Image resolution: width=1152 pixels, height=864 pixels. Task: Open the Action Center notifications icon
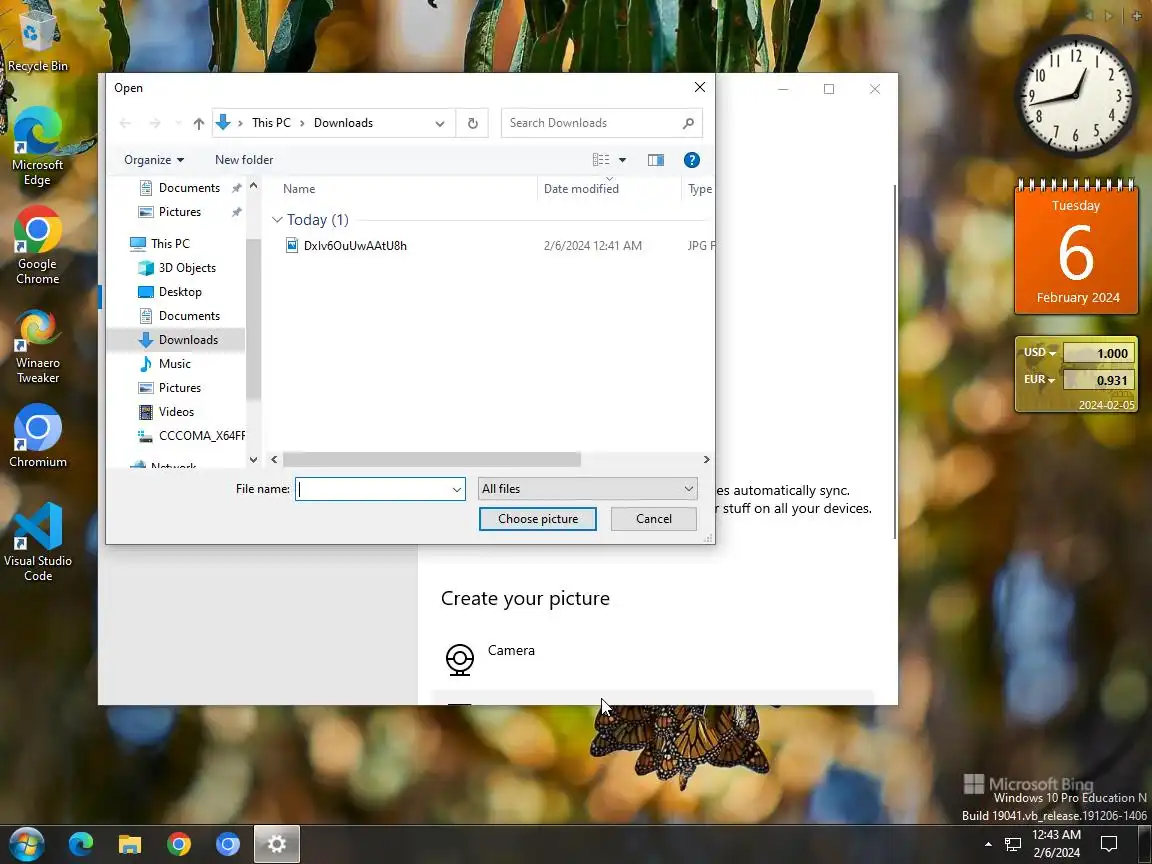point(1109,844)
